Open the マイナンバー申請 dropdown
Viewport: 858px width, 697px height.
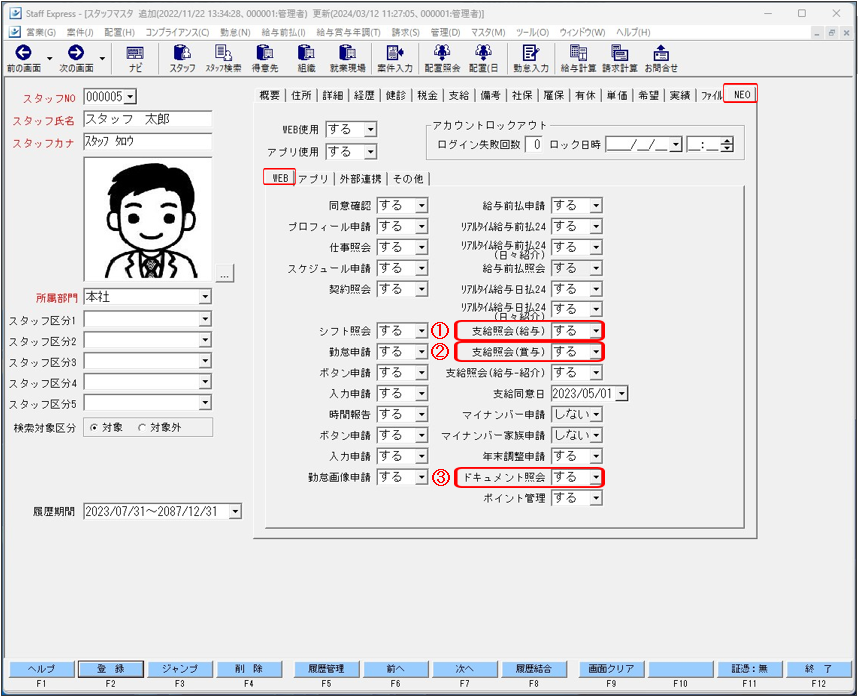click(x=596, y=415)
